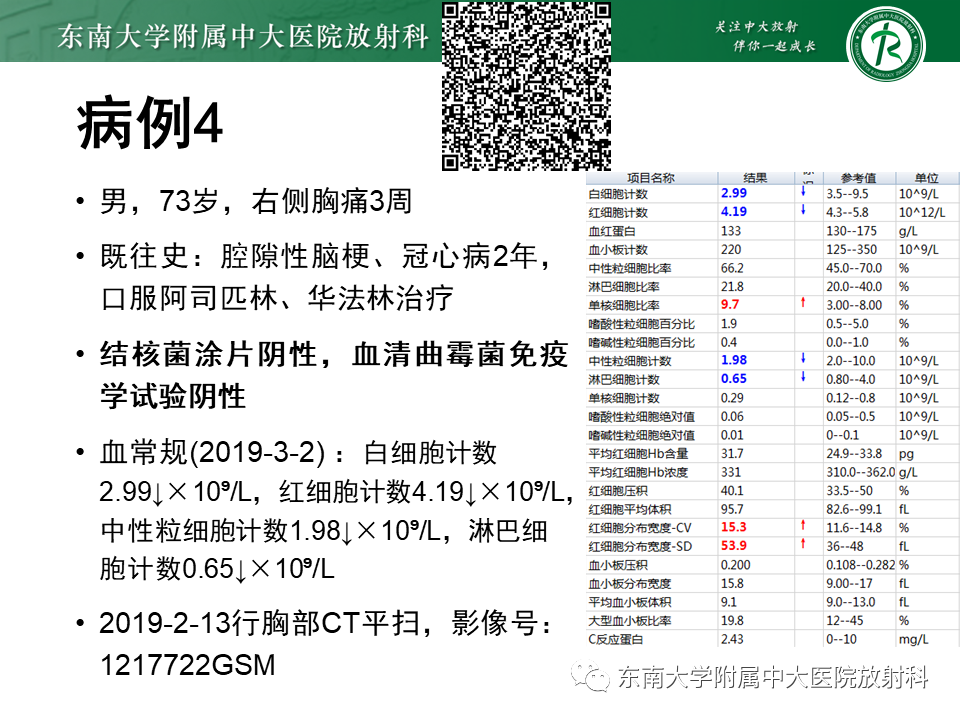Screen dimensions: 960x720
Task: Select the 参考值 column header
Action: coord(859,178)
